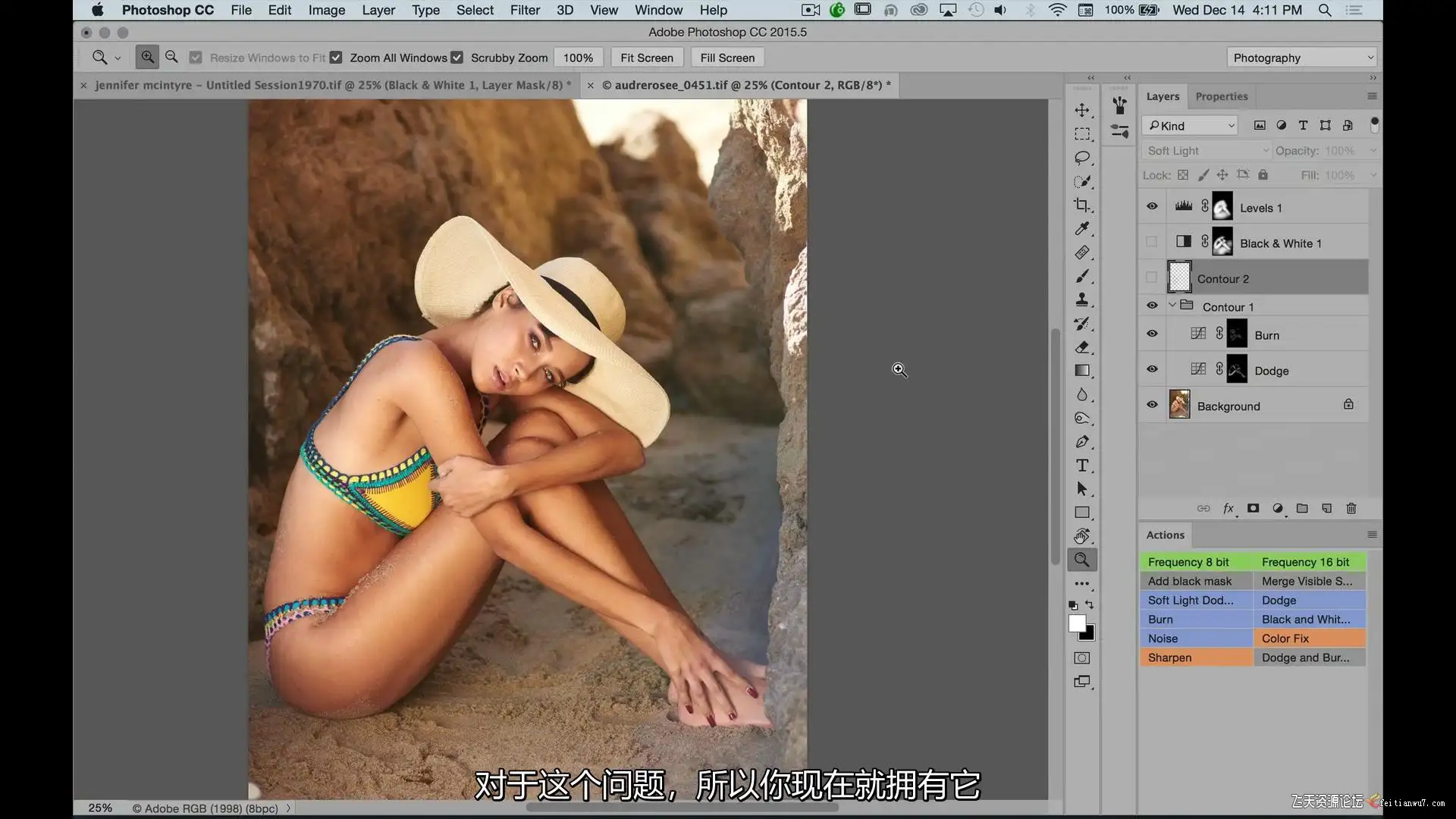The height and width of the screenshot is (819, 1456).
Task: Switch to the Properties tab
Action: (1221, 96)
